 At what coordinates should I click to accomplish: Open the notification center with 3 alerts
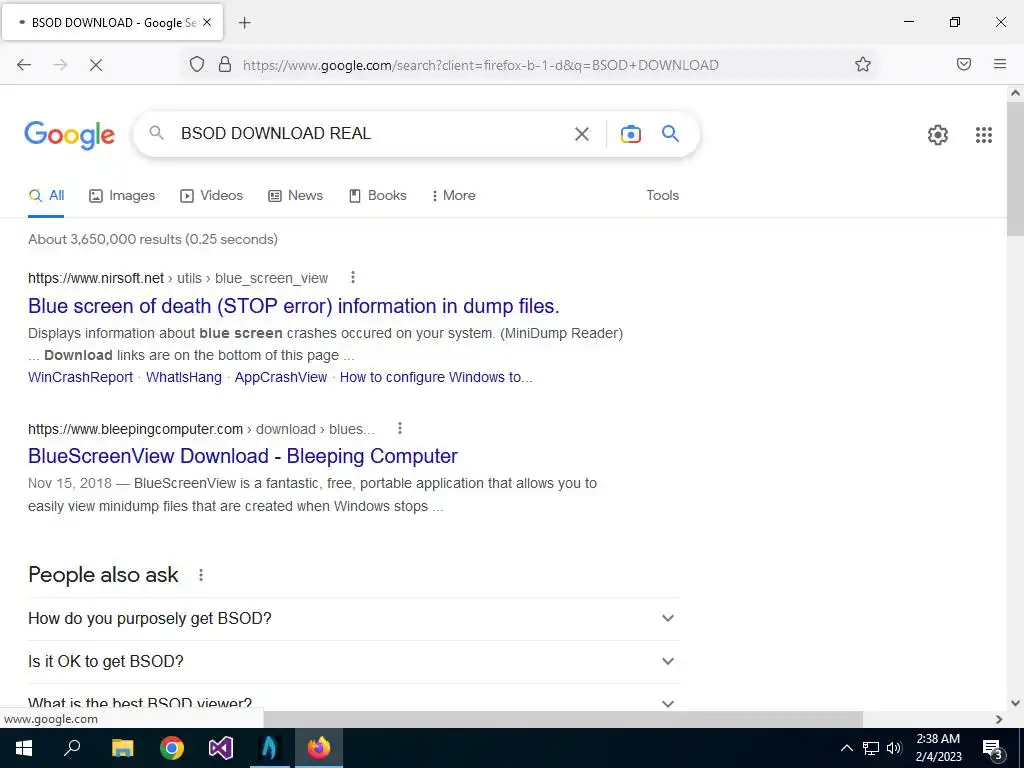click(993, 749)
